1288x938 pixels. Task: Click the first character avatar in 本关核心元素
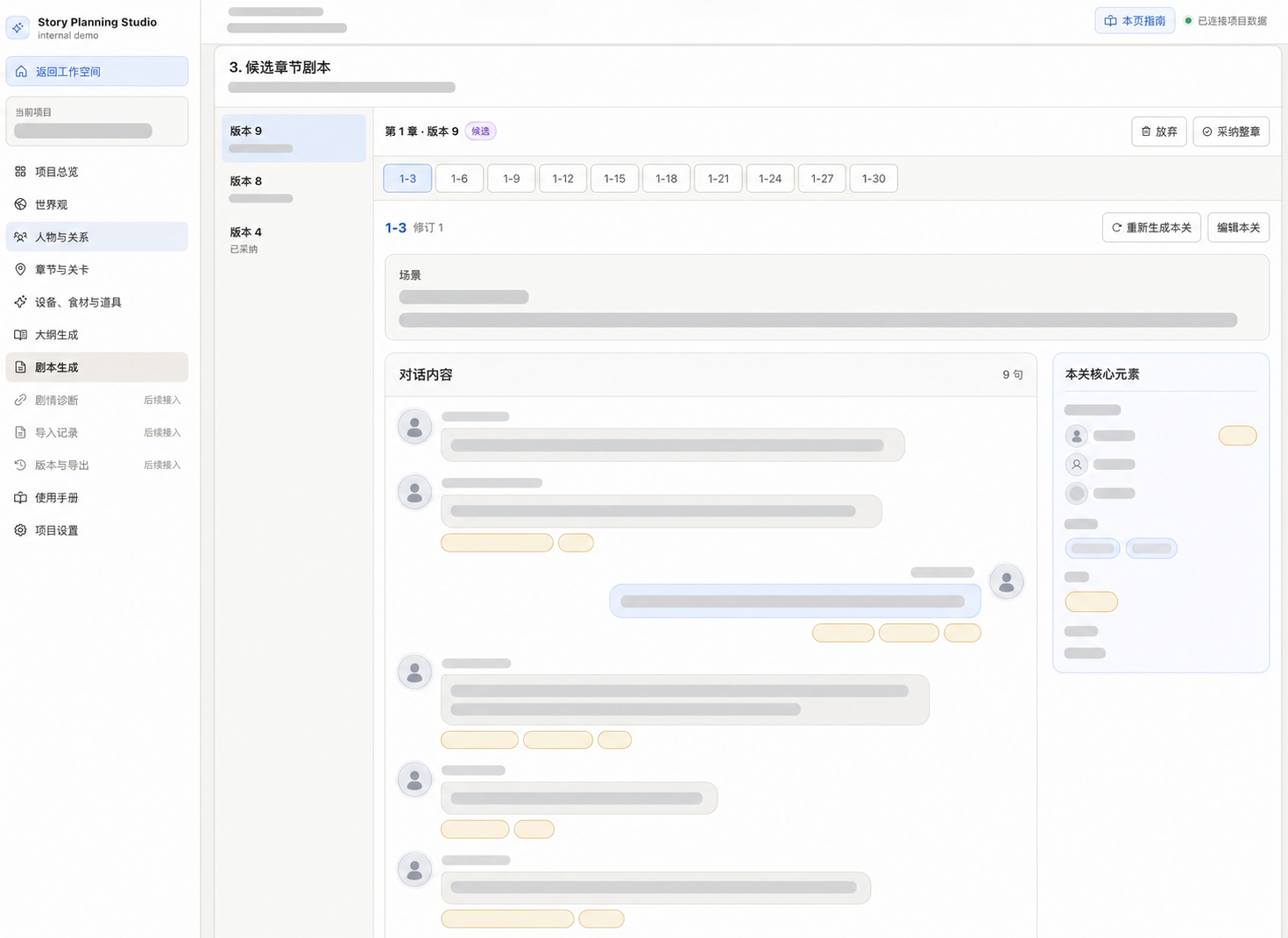pyautogui.click(x=1077, y=436)
